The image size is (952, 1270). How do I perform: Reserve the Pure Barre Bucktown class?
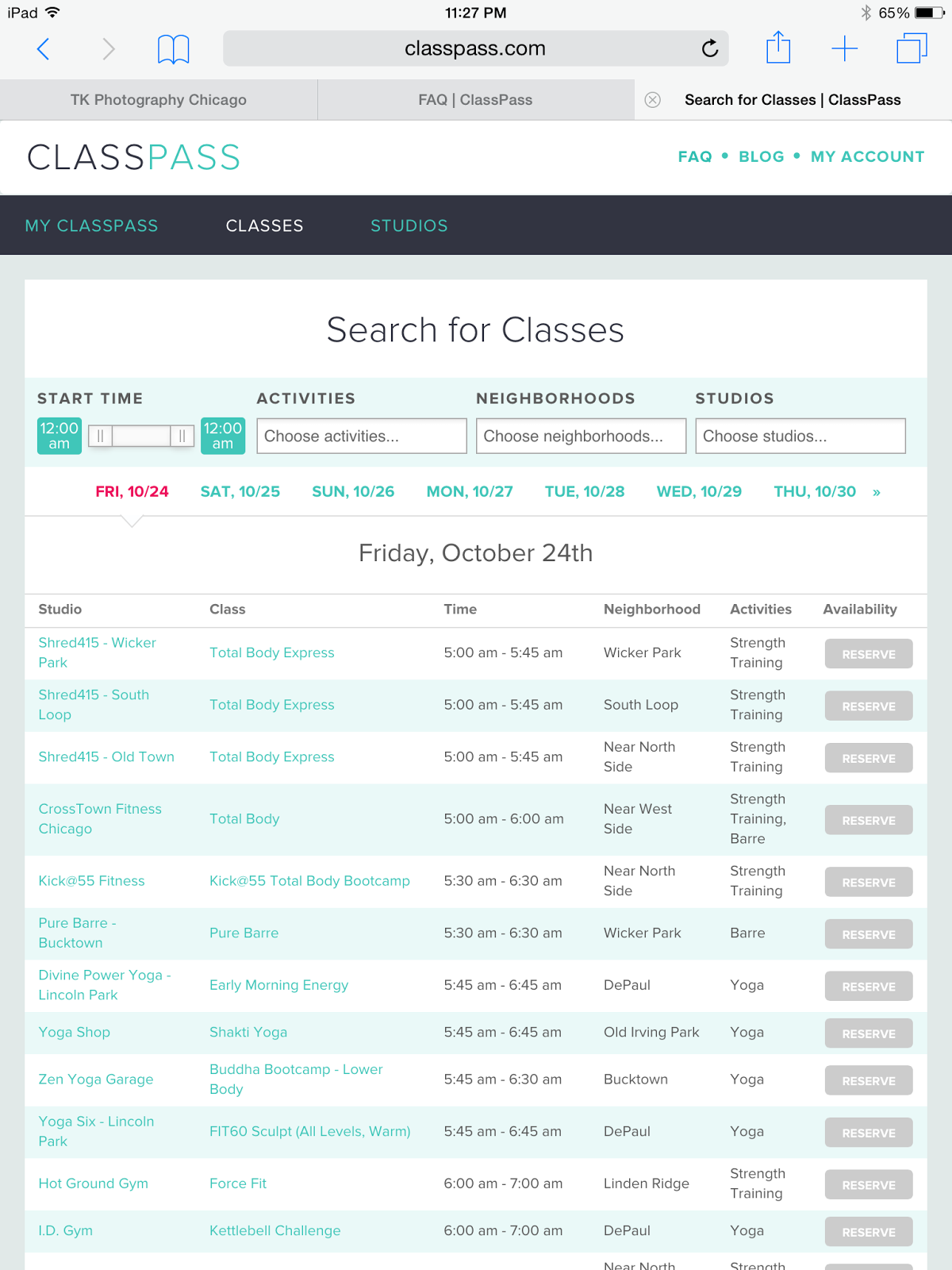click(869, 934)
